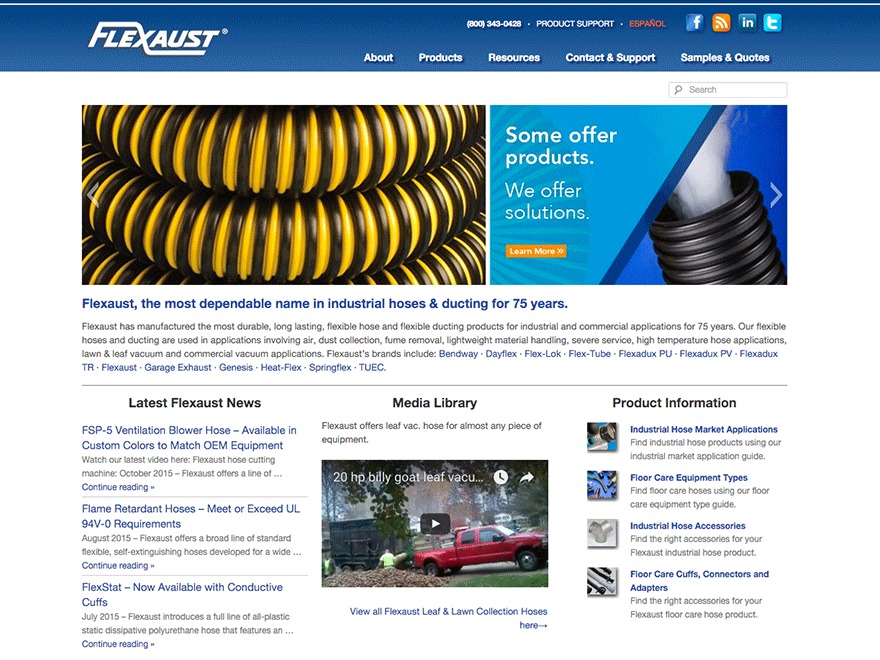Open the Flex-Tube brand link
The image size is (880, 660).
[589, 354]
